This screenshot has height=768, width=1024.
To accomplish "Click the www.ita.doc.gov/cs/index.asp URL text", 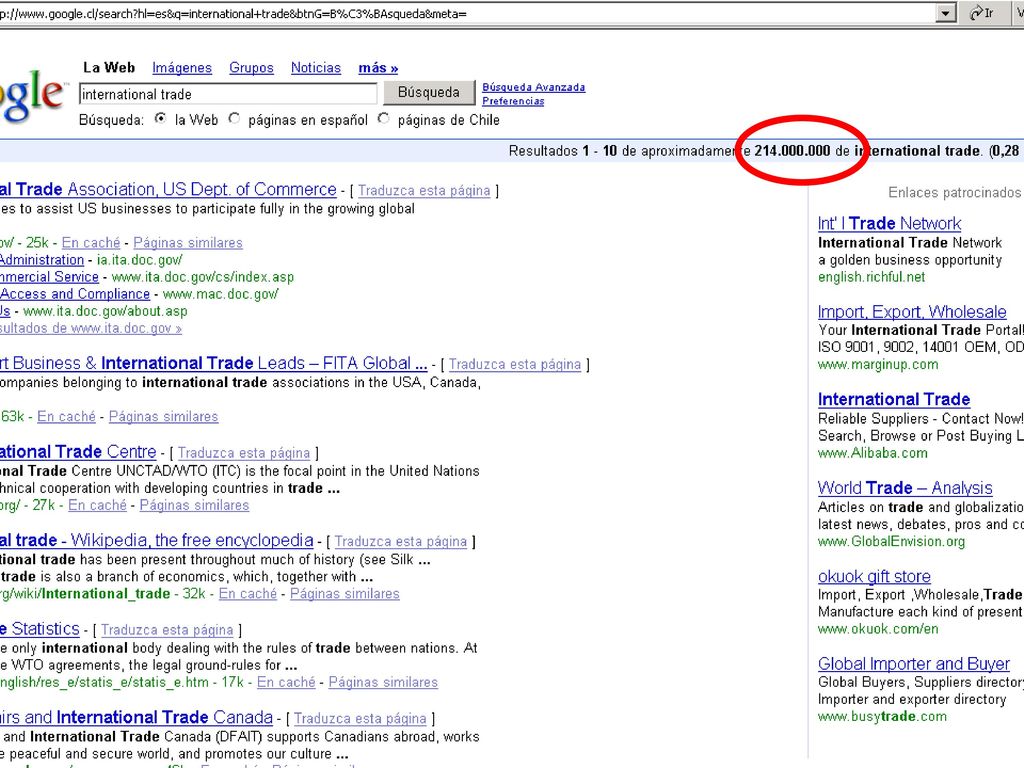I will tap(203, 276).
